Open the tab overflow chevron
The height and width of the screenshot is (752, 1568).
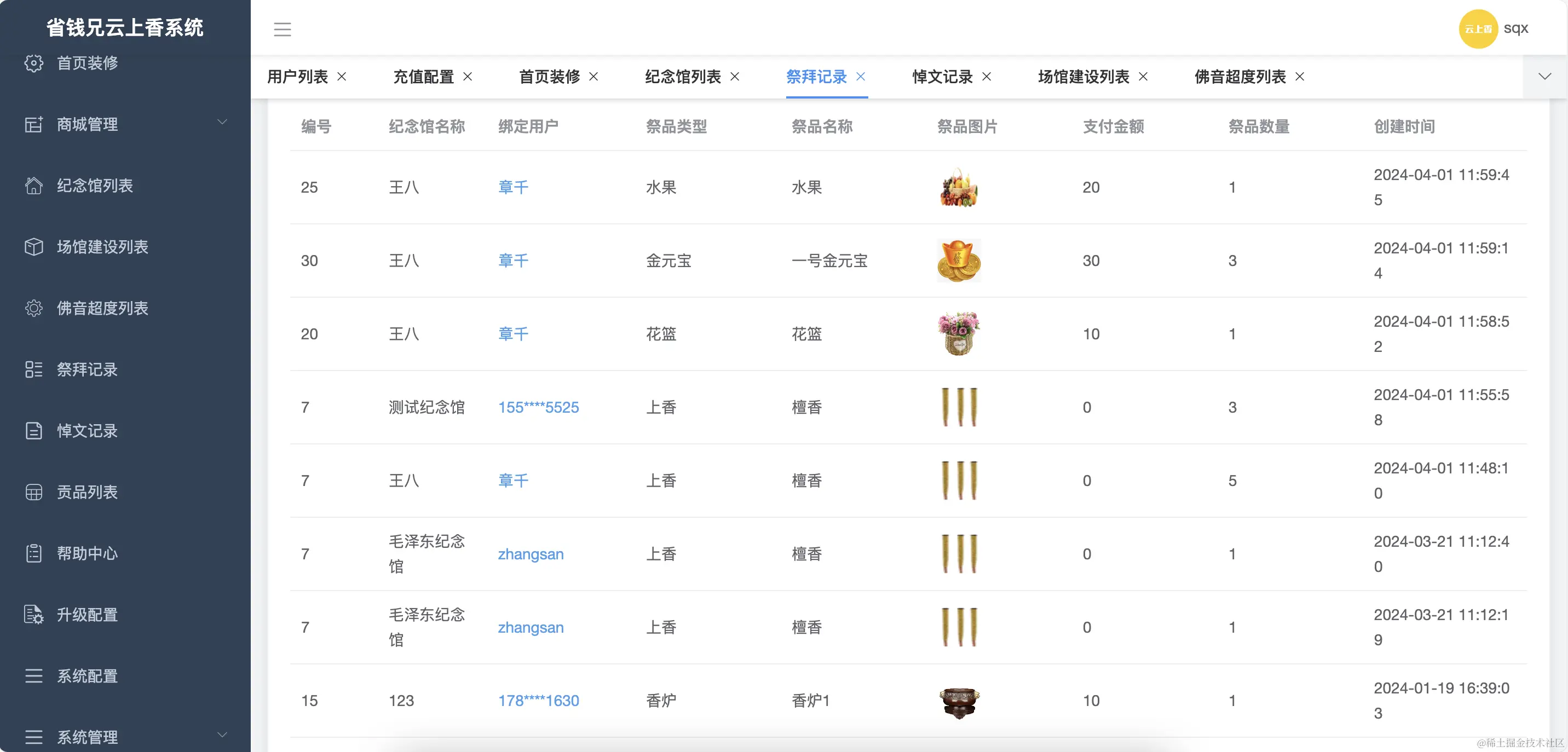[1545, 77]
